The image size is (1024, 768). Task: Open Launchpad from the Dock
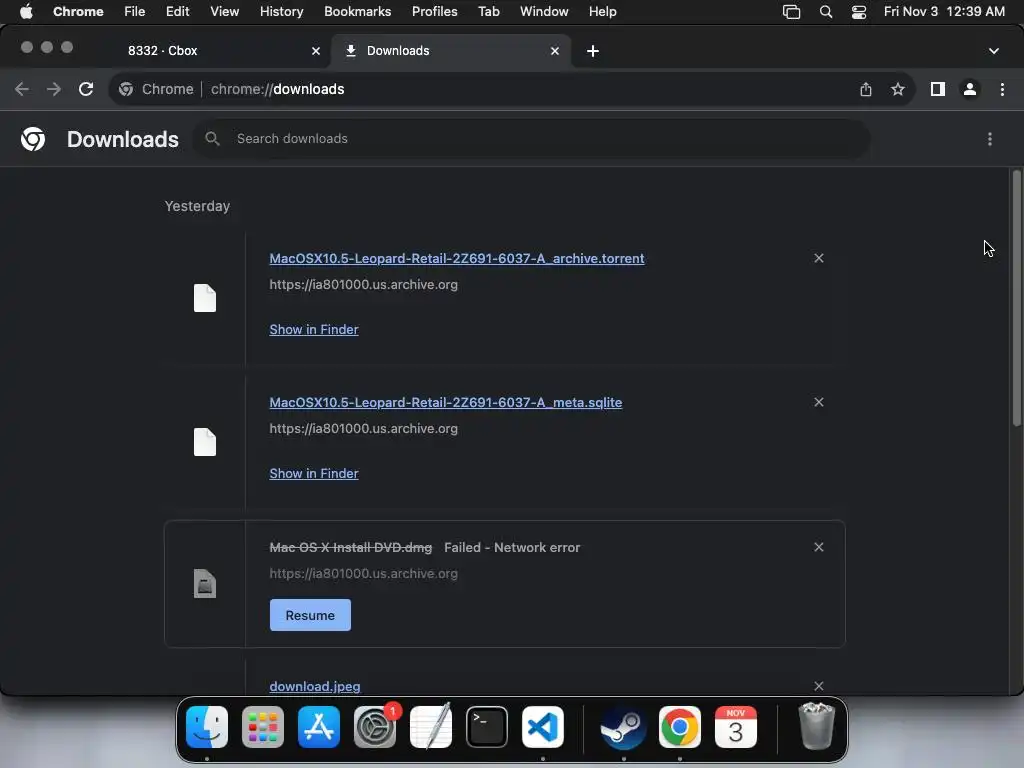click(263, 727)
